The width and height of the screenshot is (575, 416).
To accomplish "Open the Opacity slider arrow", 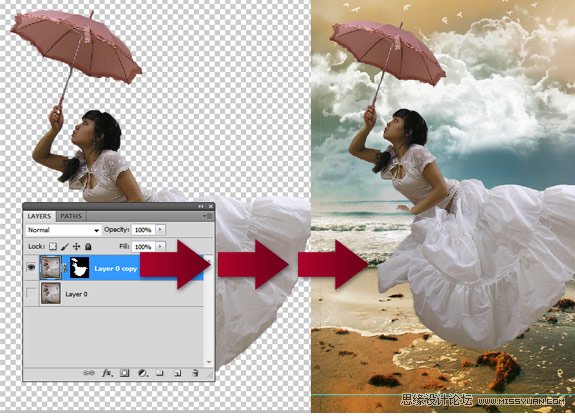I will pyautogui.click(x=160, y=230).
